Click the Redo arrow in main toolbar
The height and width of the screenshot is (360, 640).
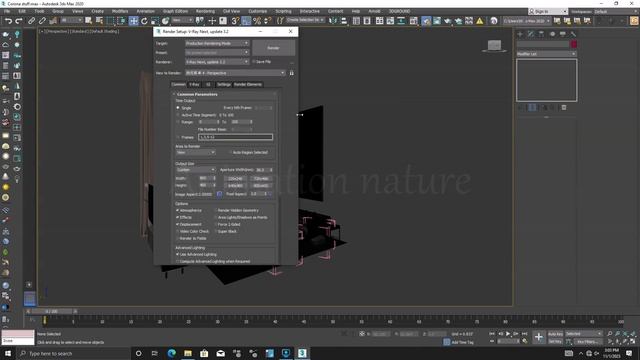pos(18,21)
